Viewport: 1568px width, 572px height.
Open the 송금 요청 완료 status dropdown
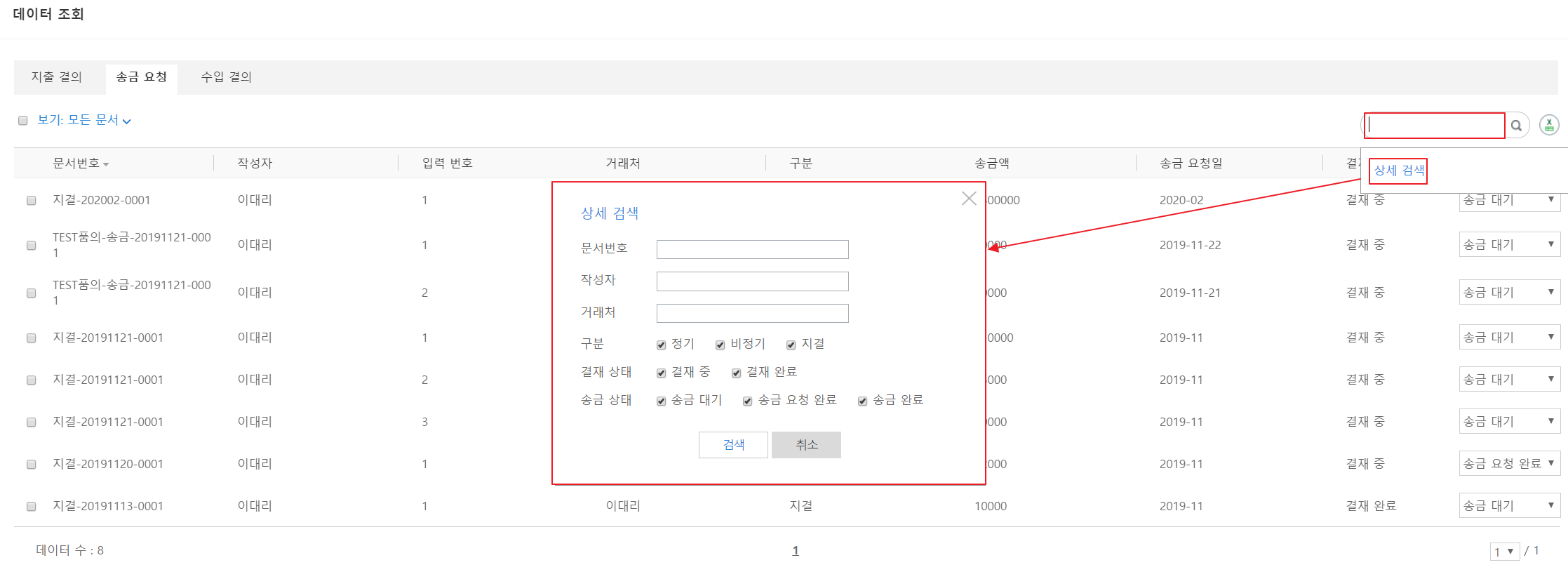[1509, 463]
